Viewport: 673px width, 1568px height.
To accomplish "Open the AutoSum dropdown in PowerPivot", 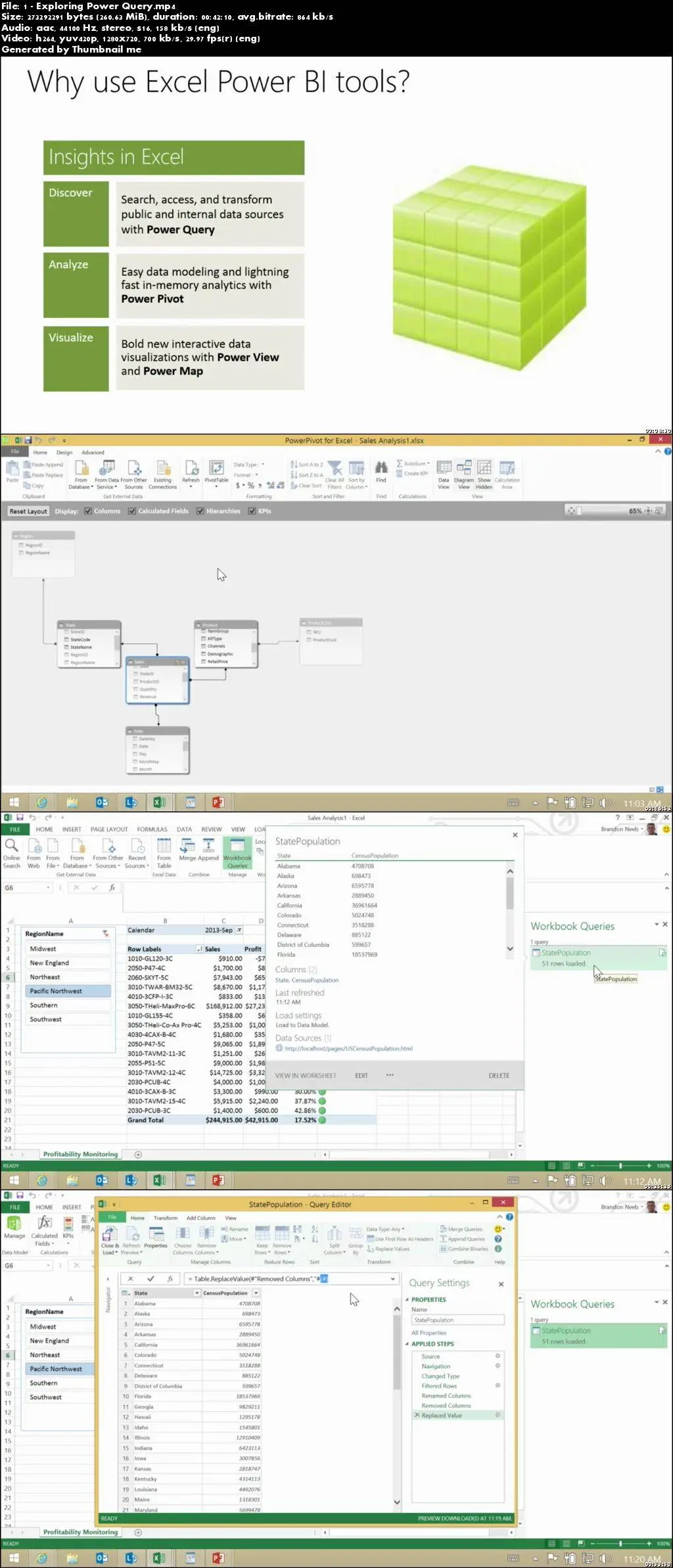I will [x=413, y=463].
